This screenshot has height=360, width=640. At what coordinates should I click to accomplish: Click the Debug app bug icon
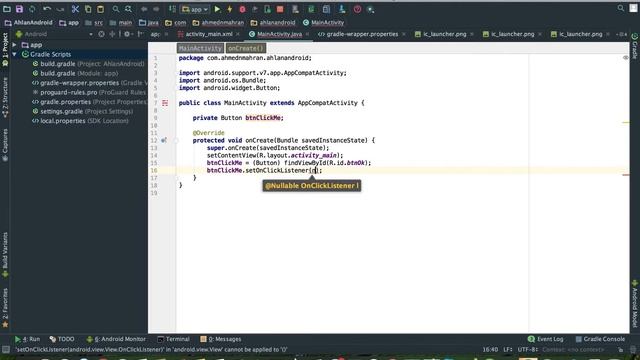pyautogui.click(x=242, y=9)
